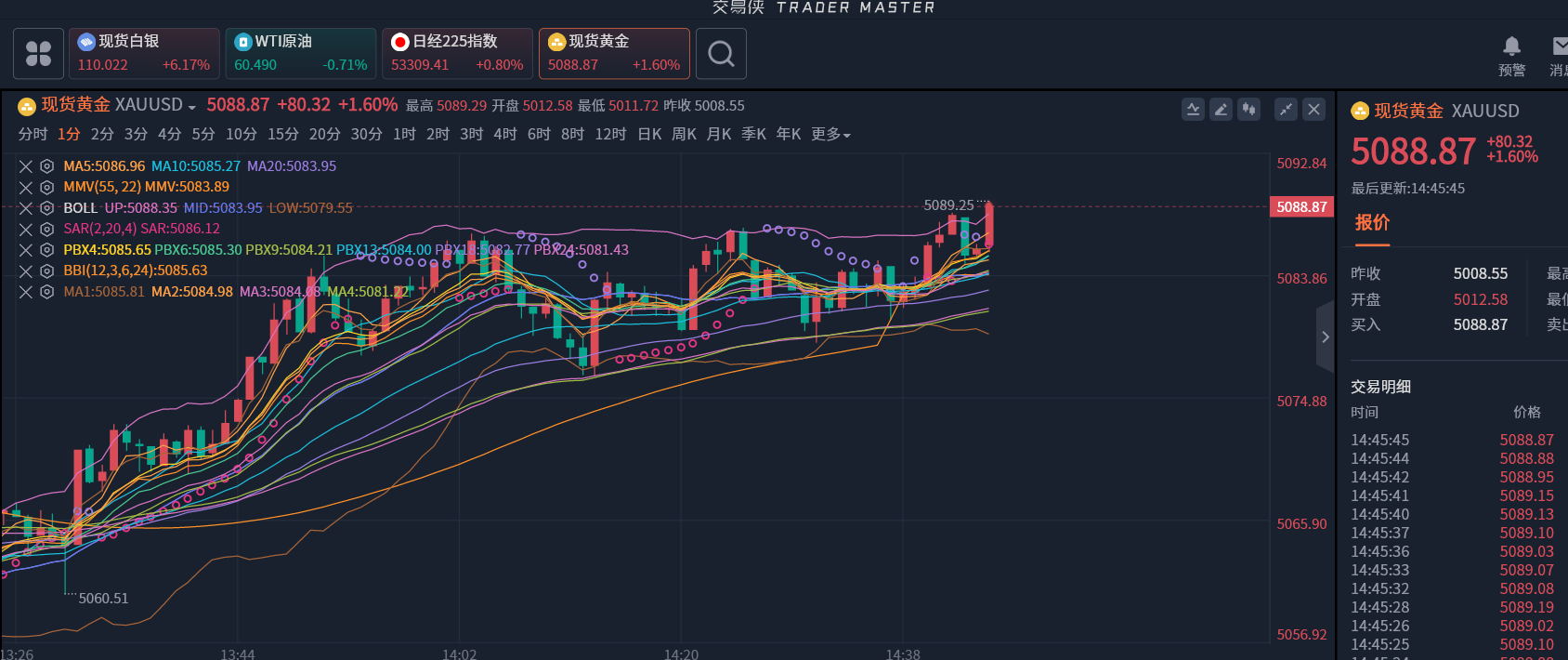This screenshot has height=660, width=1568.
Task: Open the indicator line tool
Action: point(1193,110)
